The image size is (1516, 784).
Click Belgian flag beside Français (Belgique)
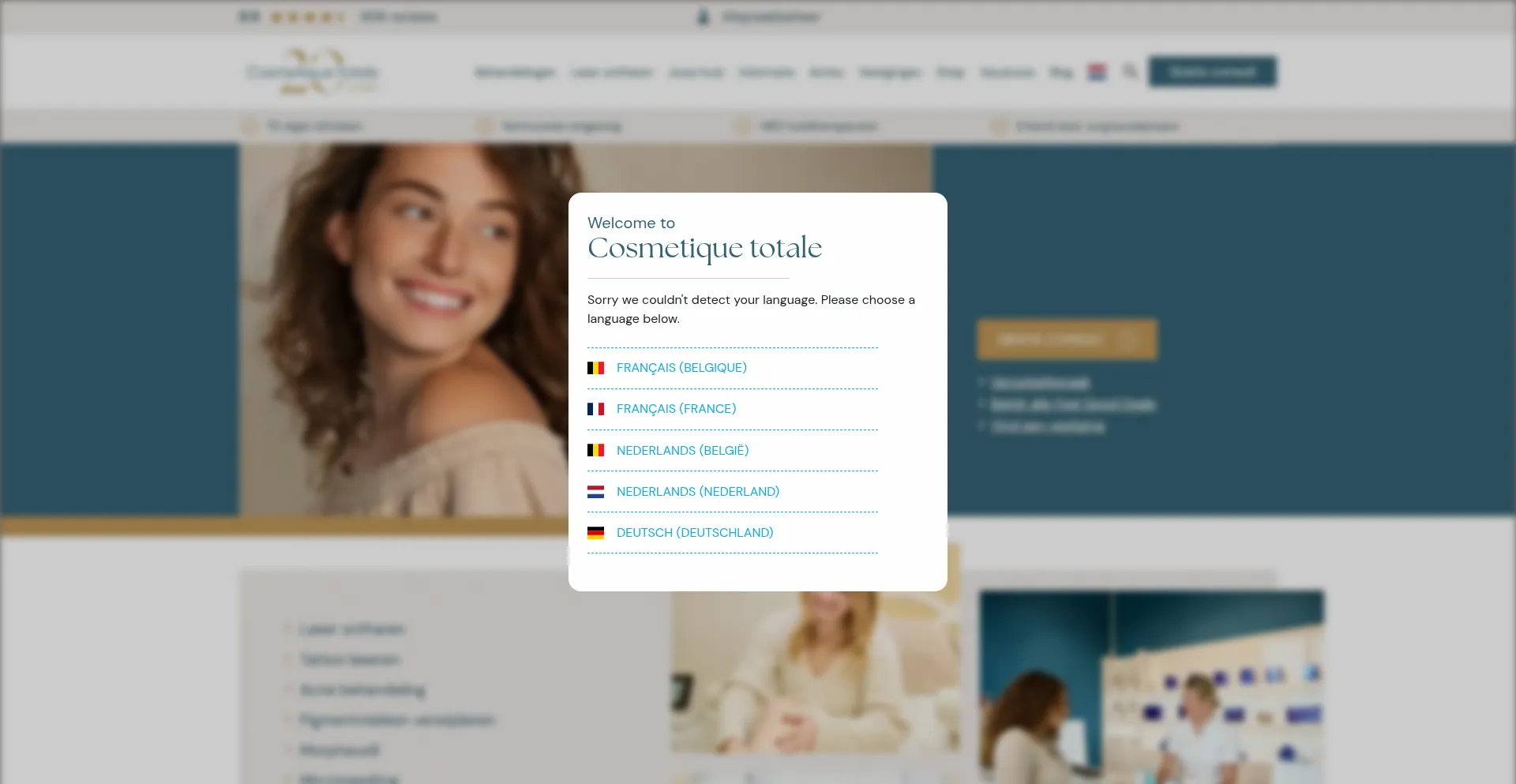click(x=595, y=368)
